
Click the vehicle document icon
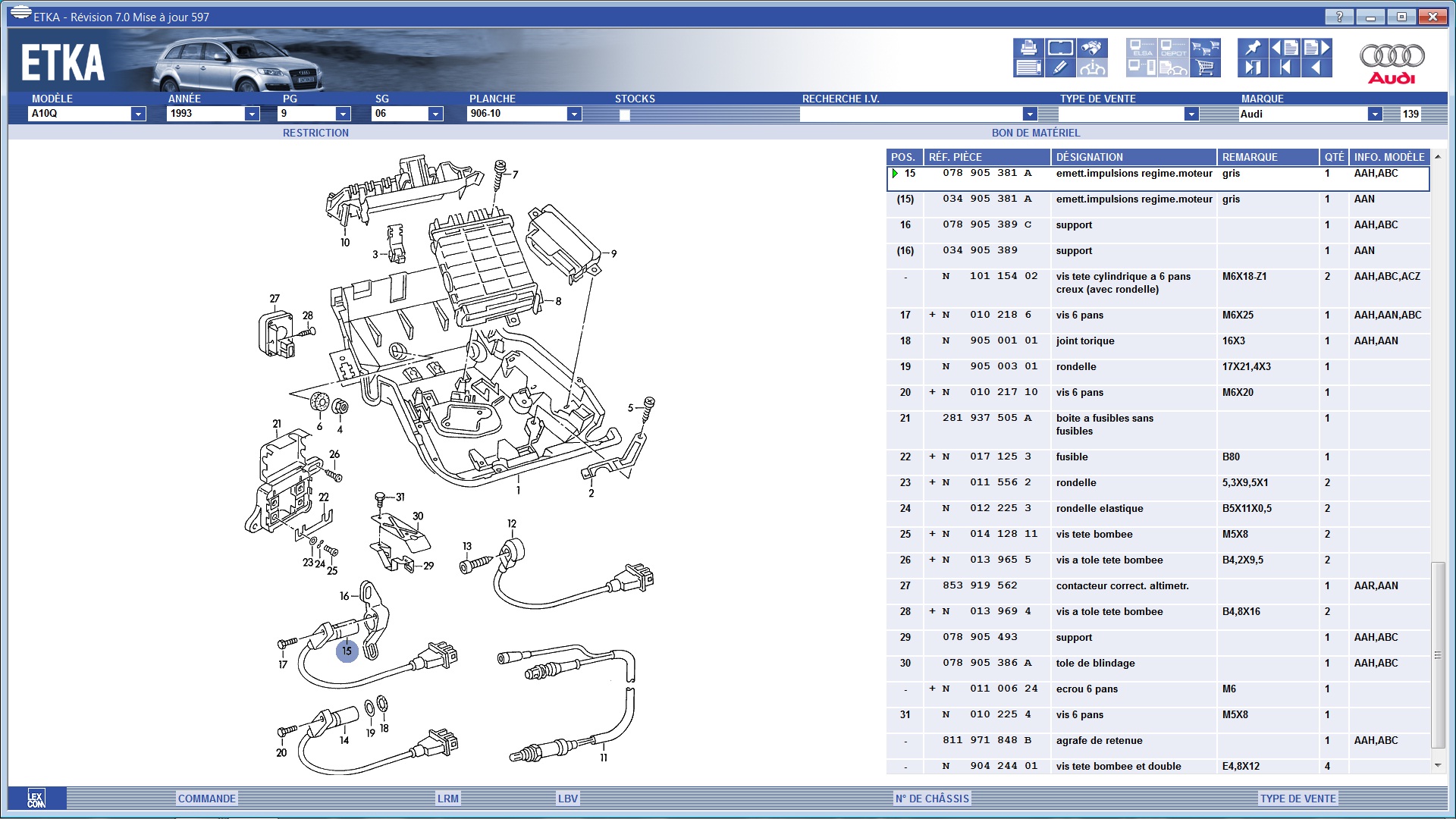pyautogui.click(x=1173, y=67)
